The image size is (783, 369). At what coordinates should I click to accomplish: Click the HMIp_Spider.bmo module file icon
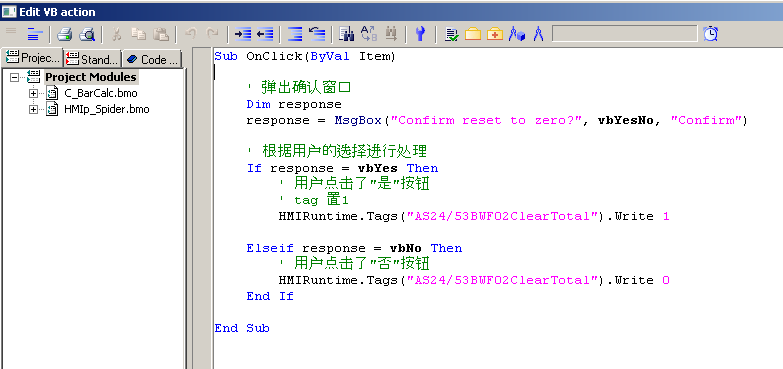pyautogui.click(x=51, y=109)
